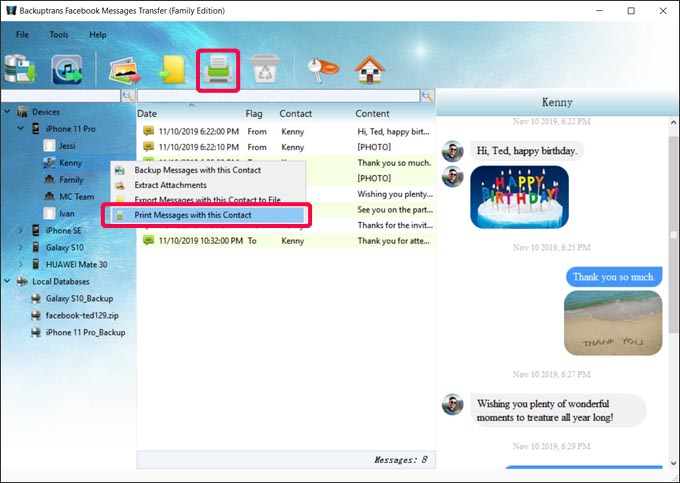Click the chat panel vertical scrollbar
680x483 pixels.
tap(673, 234)
